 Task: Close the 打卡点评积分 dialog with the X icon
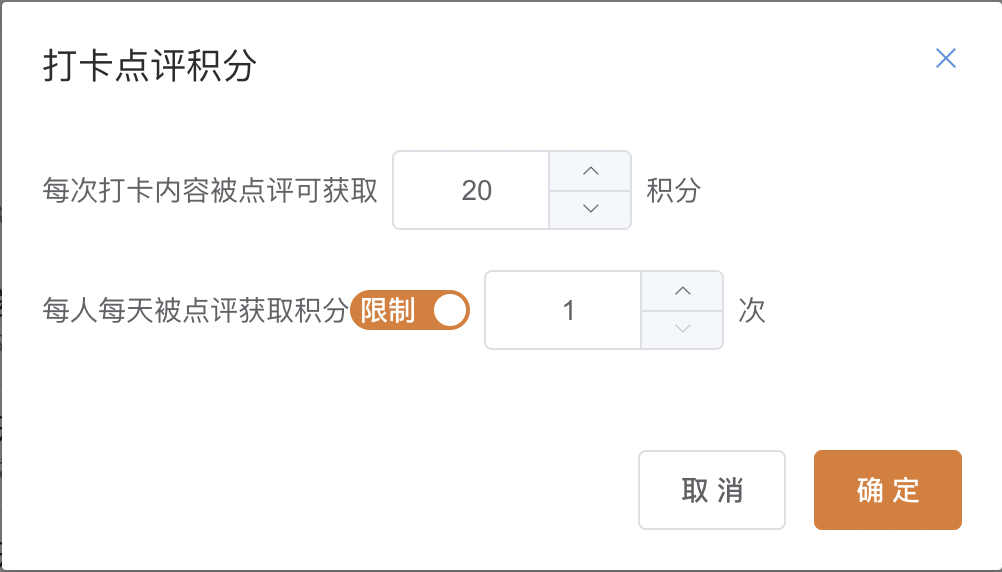point(945,58)
